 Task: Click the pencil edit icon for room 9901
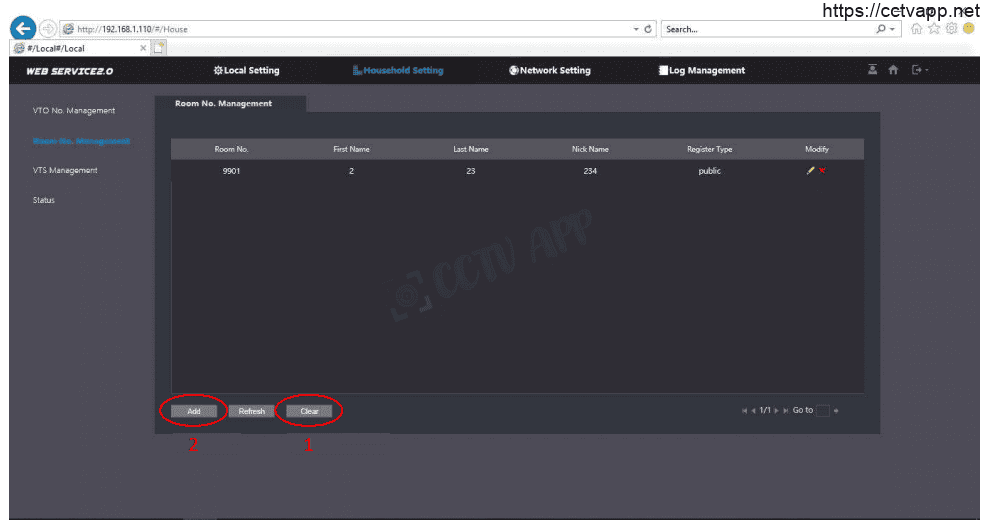coord(811,171)
